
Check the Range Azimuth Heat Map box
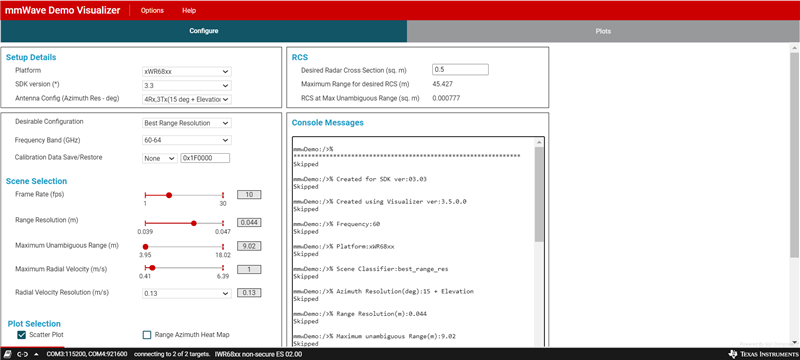tap(147, 335)
